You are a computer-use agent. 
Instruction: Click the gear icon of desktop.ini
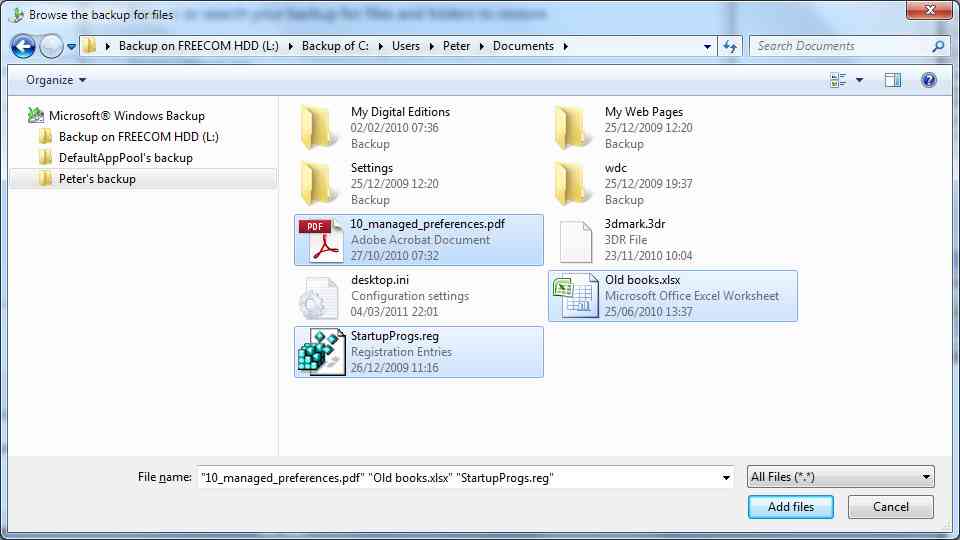[318, 297]
